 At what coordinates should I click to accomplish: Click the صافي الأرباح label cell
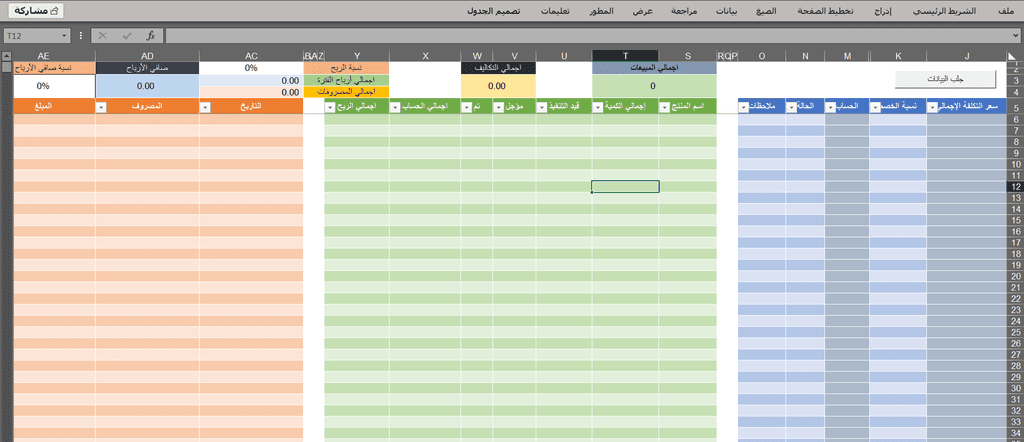[148, 68]
